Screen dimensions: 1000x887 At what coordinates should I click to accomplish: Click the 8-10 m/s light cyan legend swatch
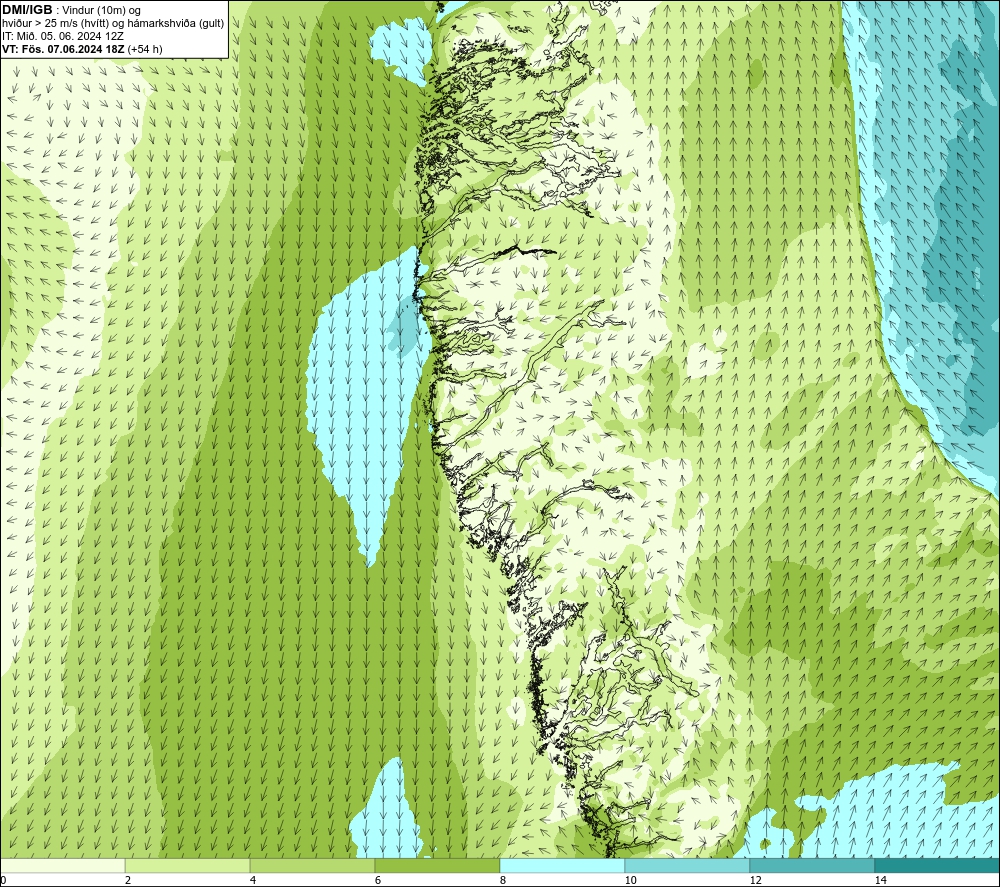pos(562,865)
